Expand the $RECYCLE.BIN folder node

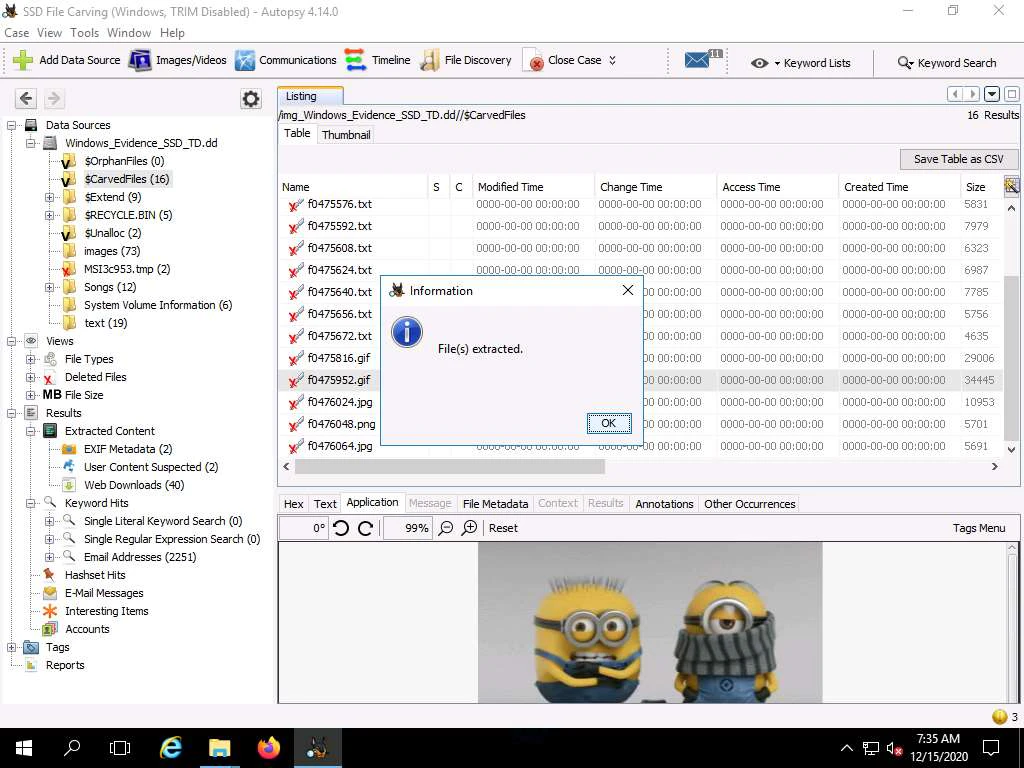coord(50,215)
